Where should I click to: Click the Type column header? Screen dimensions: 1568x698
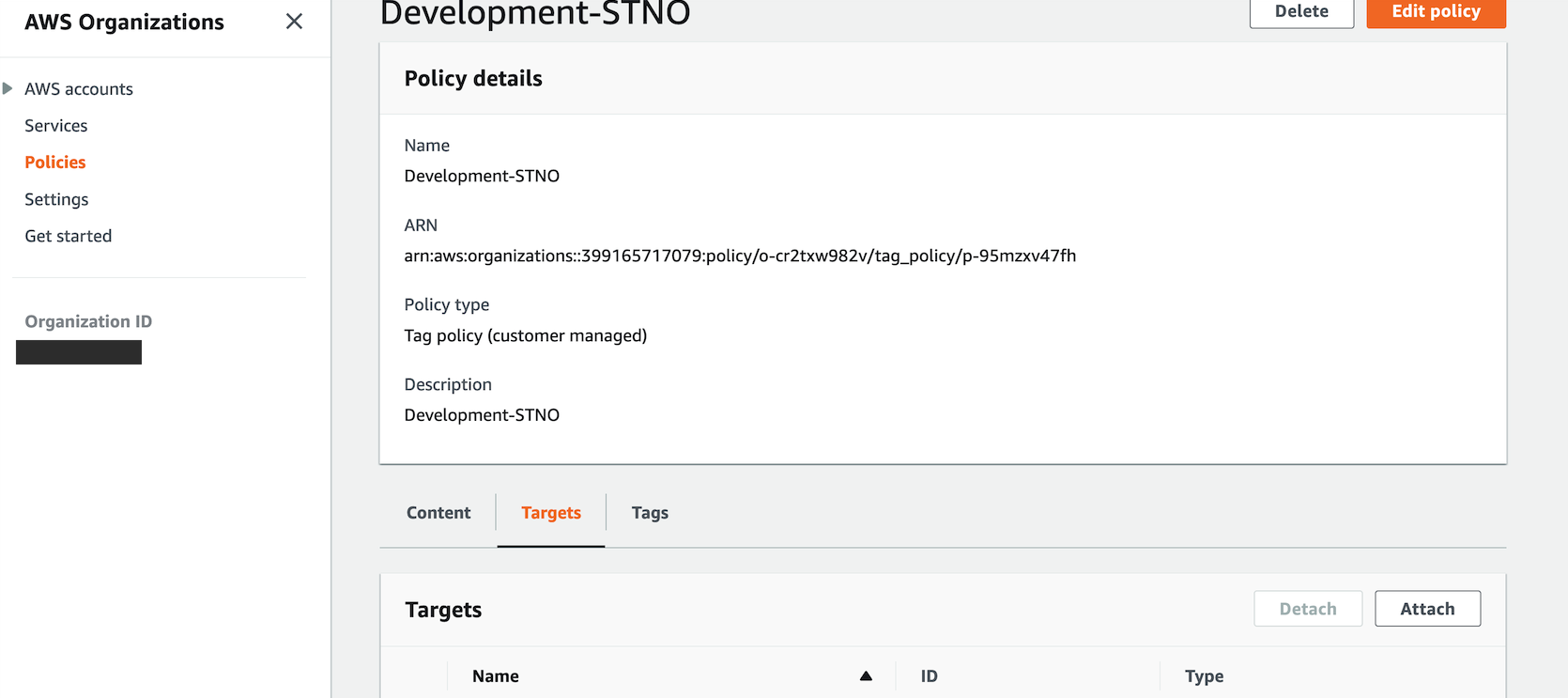click(x=1204, y=676)
